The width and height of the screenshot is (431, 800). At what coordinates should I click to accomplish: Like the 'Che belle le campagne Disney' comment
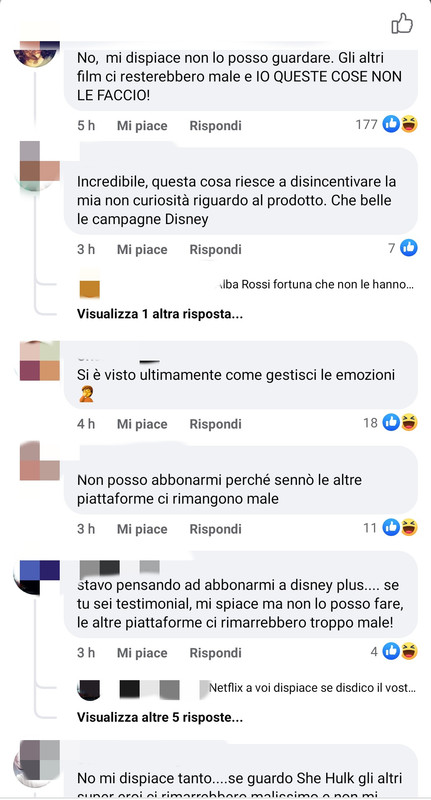pyautogui.click(x=142, y=249)
